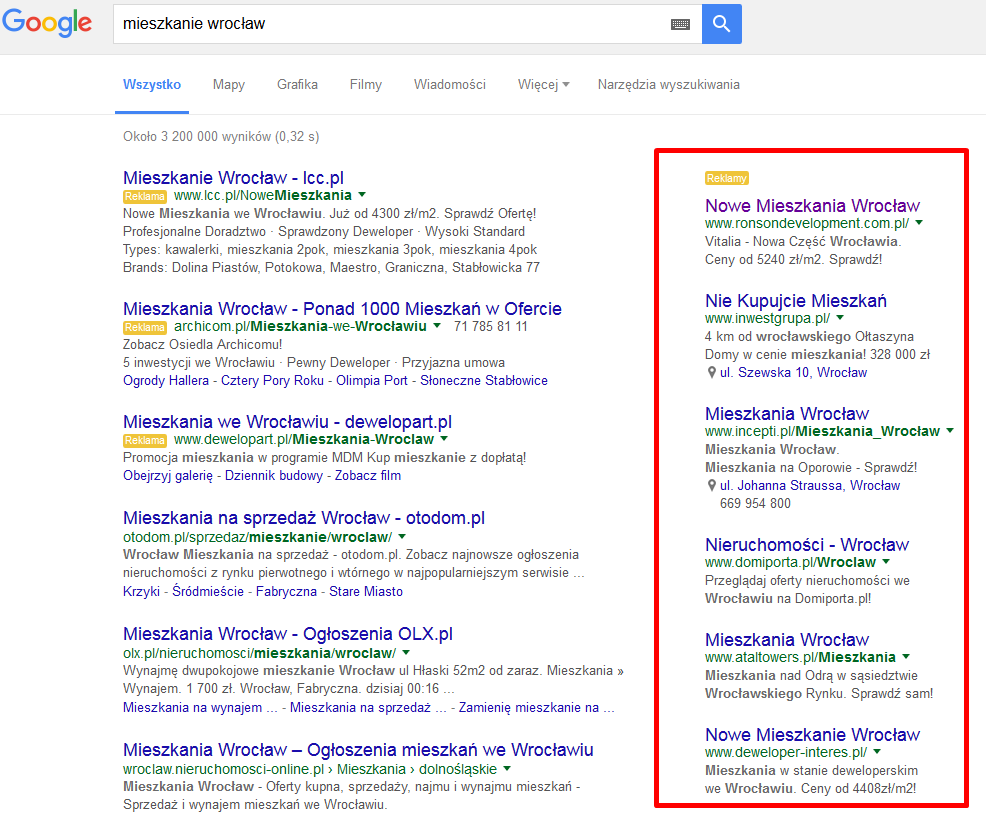This screenshot has height=822, width=986.
Task: Switch to the Filmy tab
Action: [x=366, y=84]
